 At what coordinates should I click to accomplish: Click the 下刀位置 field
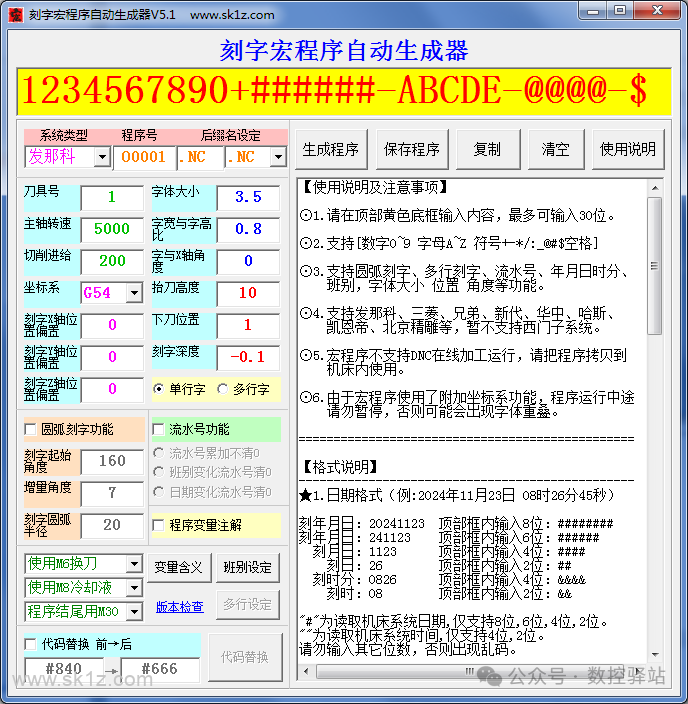coord(248,326)
